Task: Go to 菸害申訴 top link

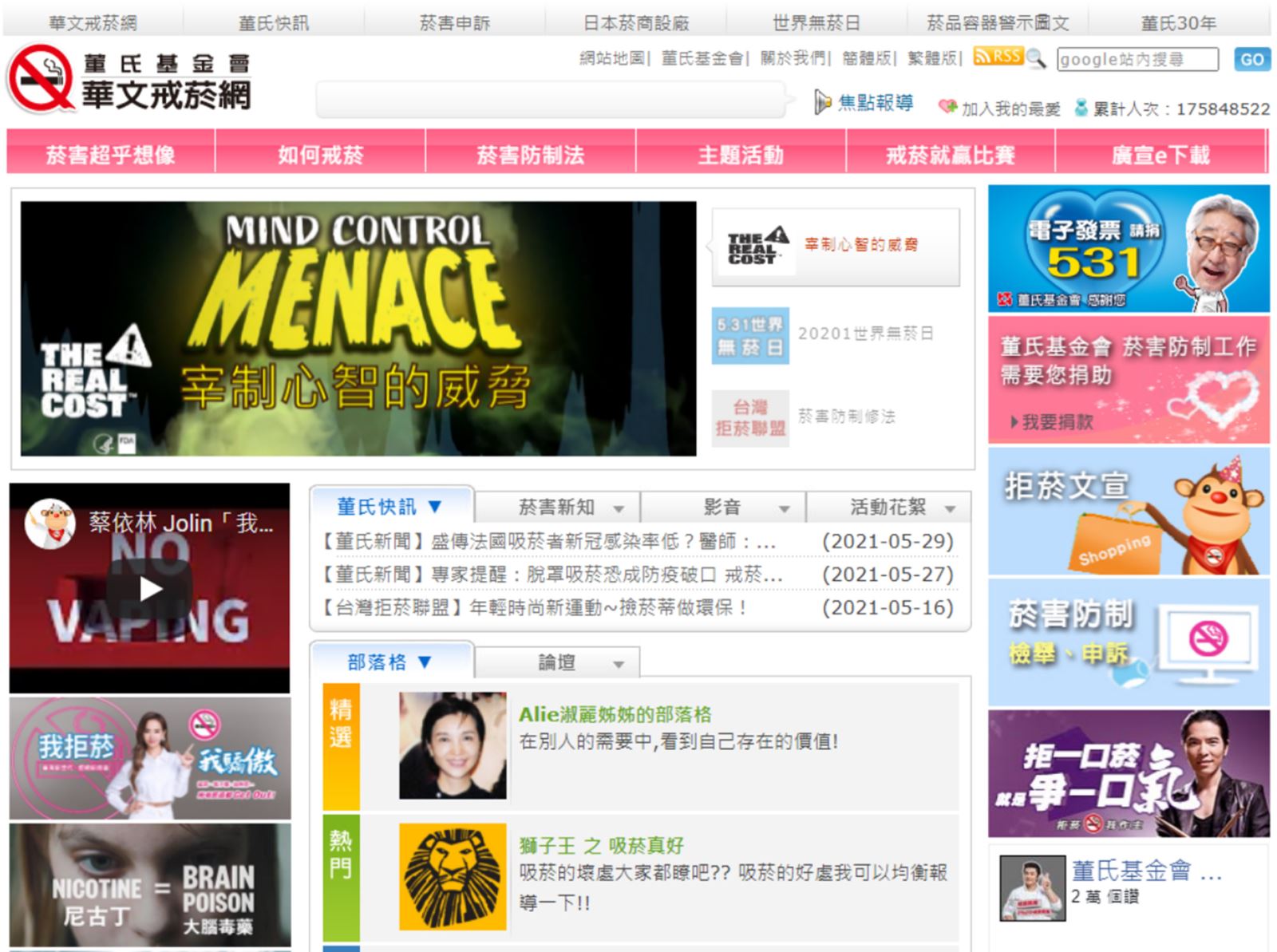Action: coord(455,22)
